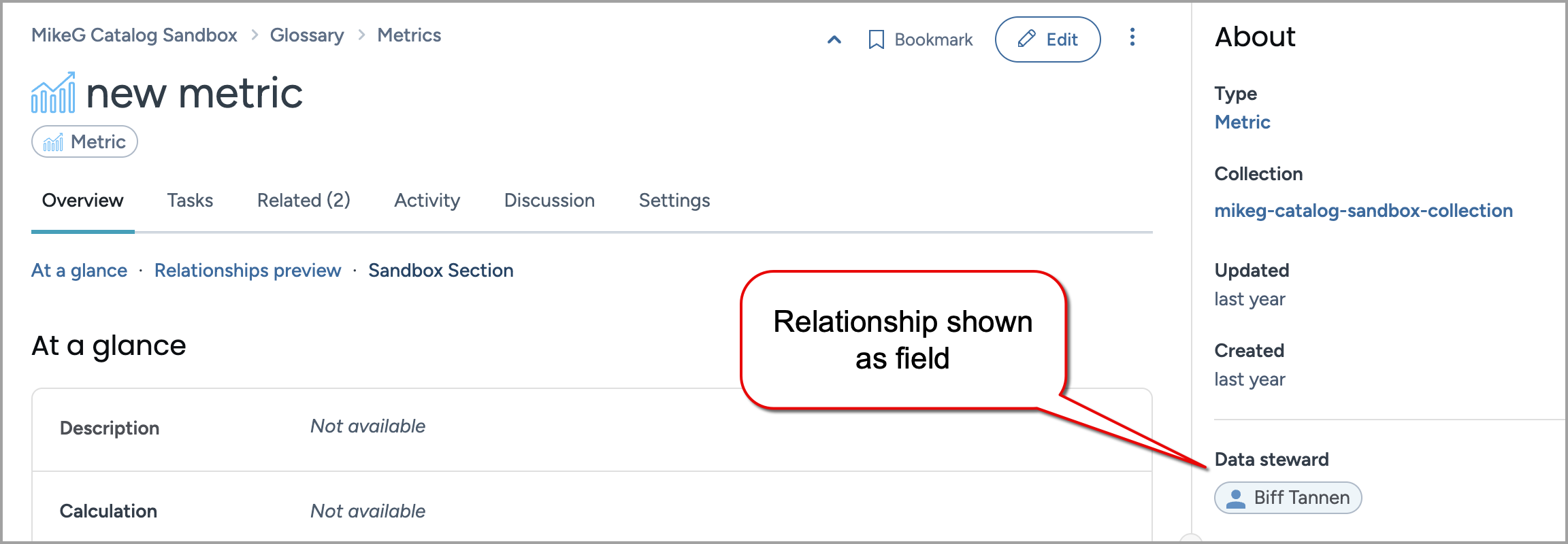
Task: Open the Tasks tab
Action: pyautogui.click(x=190, y=201)
